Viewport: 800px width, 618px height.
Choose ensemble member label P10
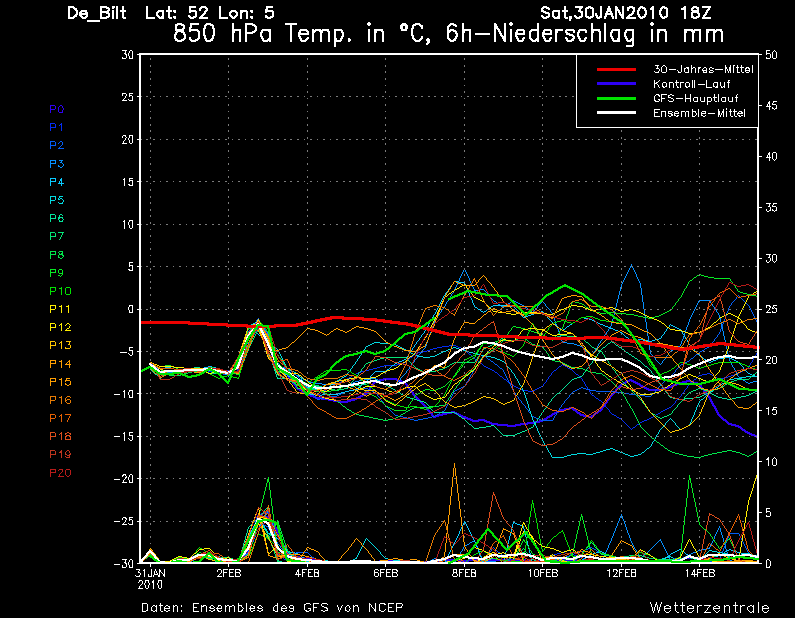coord(60,291)
